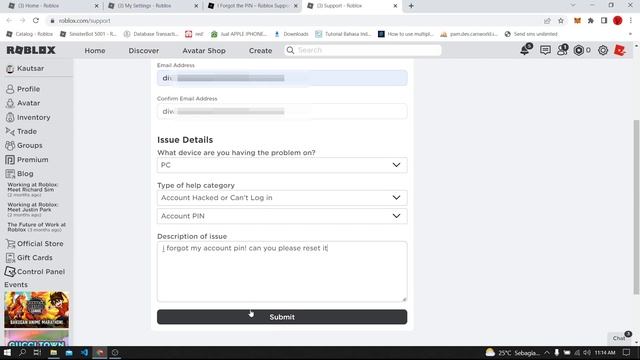Click the page vertical scrollbar
The width and height of the screenshot is (640, 360).
click(x=636, y=207)
